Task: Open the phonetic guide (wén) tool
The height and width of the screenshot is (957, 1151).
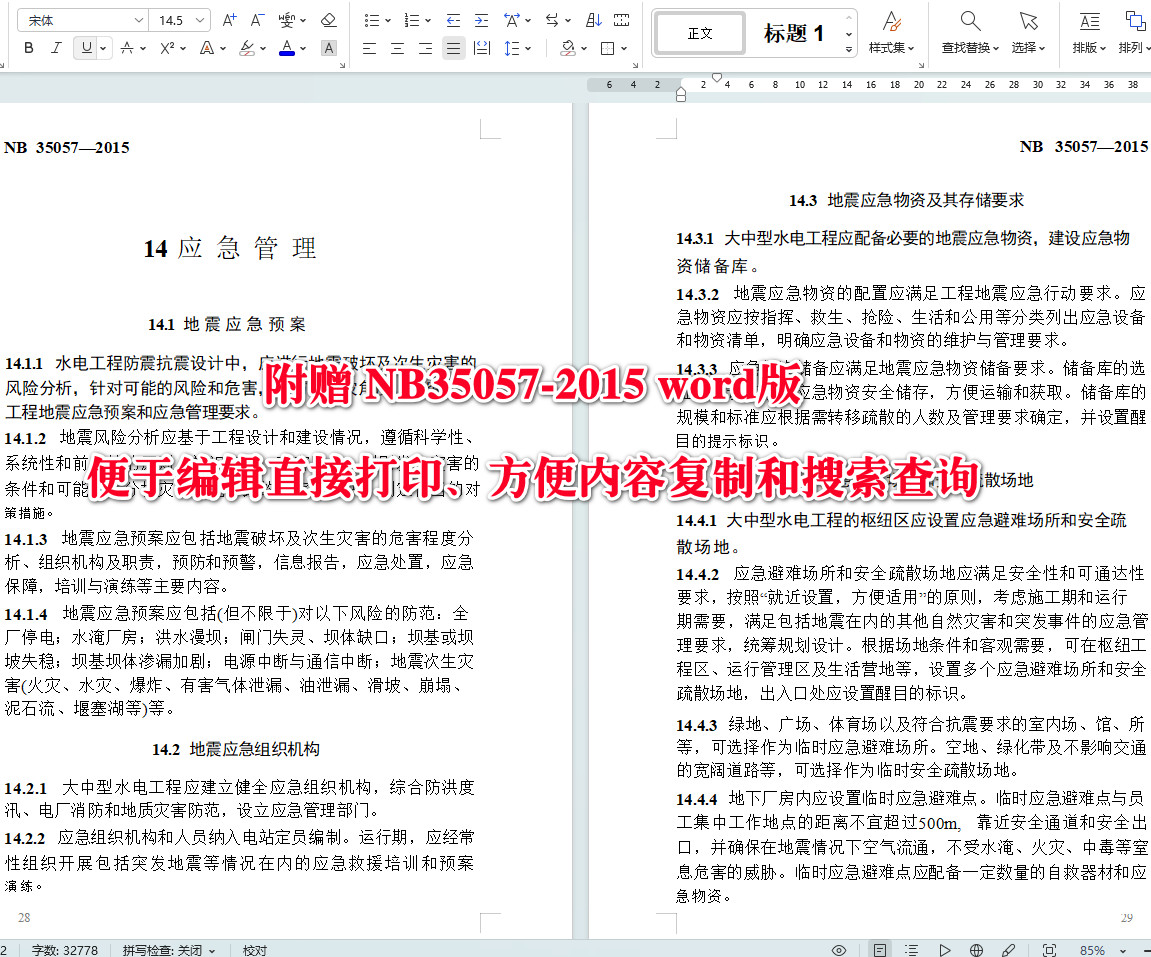Action: pyautogui.click(x=287, y=21)
